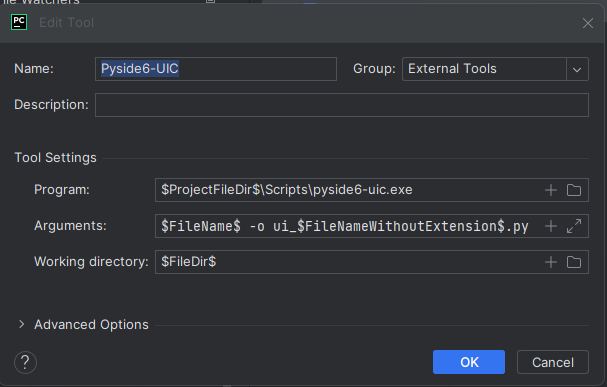Click the Advanced Options label text
Viewport: 607px width, 387px height.
[x=91, y=324]
